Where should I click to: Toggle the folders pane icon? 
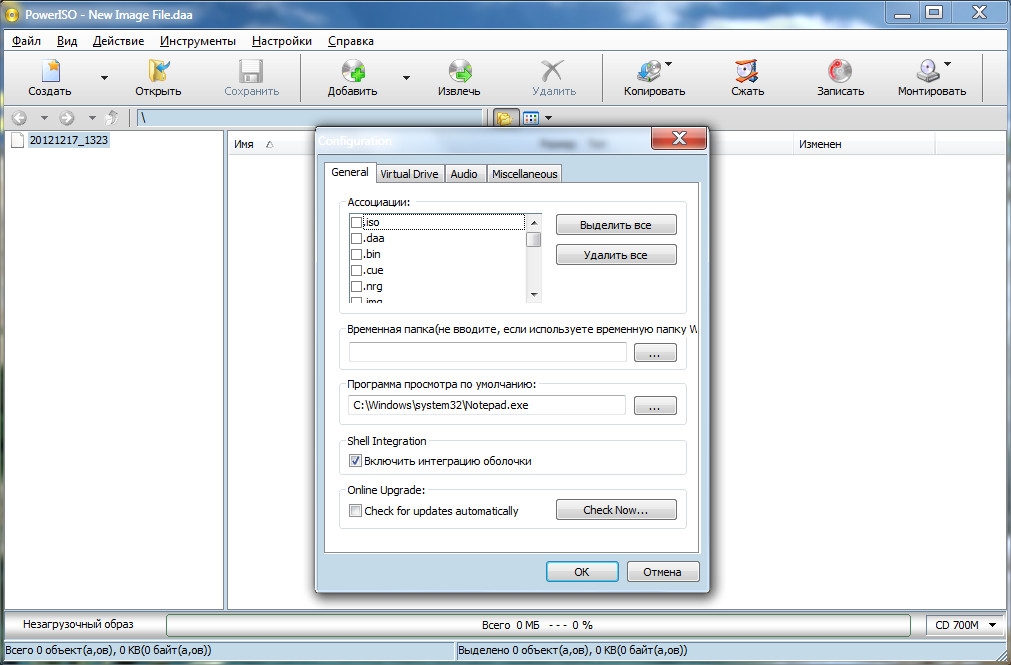pyautogui.click(x=504, y=118)
